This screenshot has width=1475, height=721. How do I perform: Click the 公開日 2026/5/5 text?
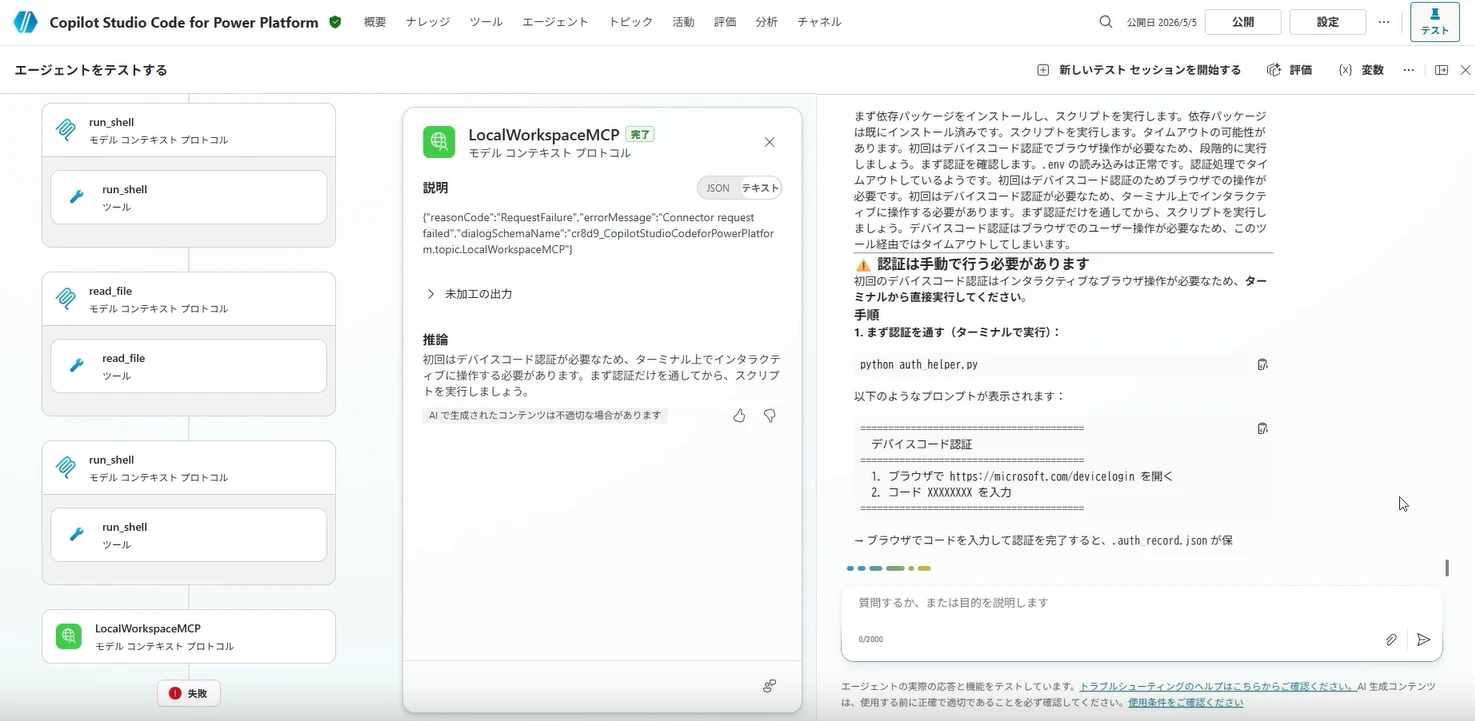click(x=1162, y=22)
